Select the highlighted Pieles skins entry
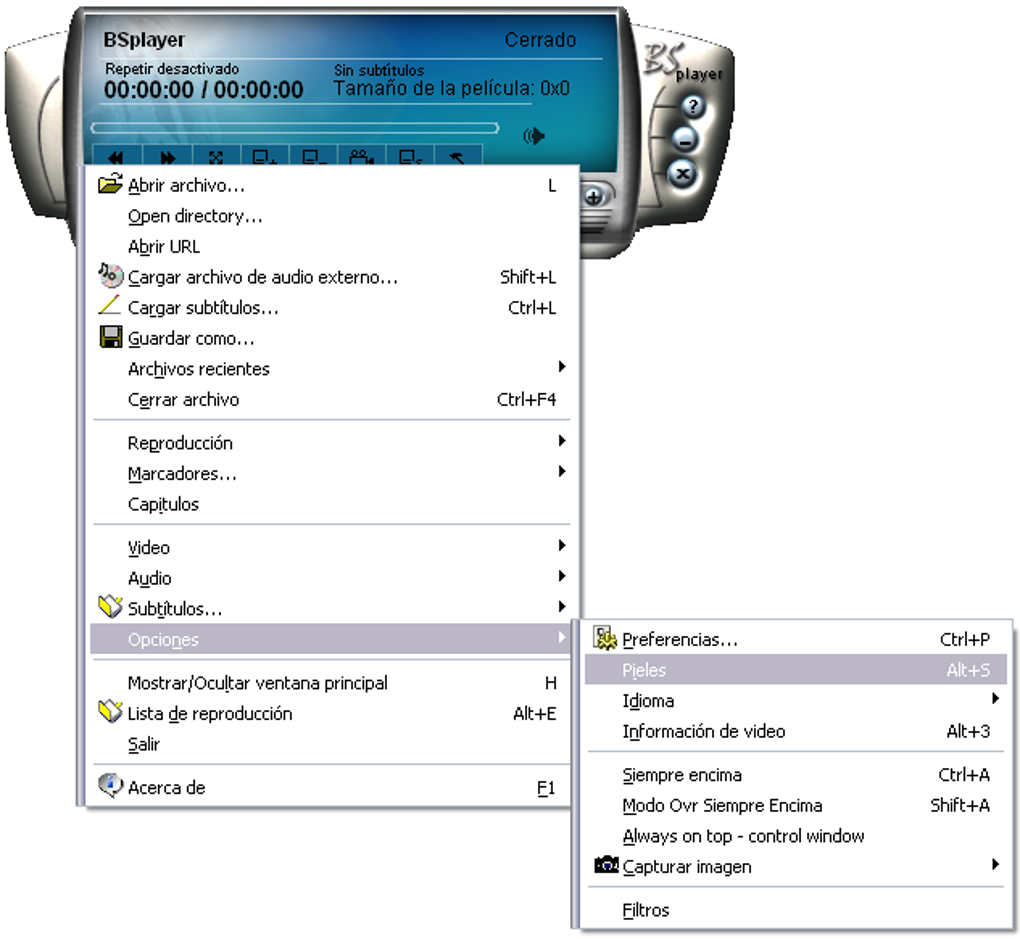Viewport: 1020px width, 939px height. pyautogui.click(x=796, y=670)
